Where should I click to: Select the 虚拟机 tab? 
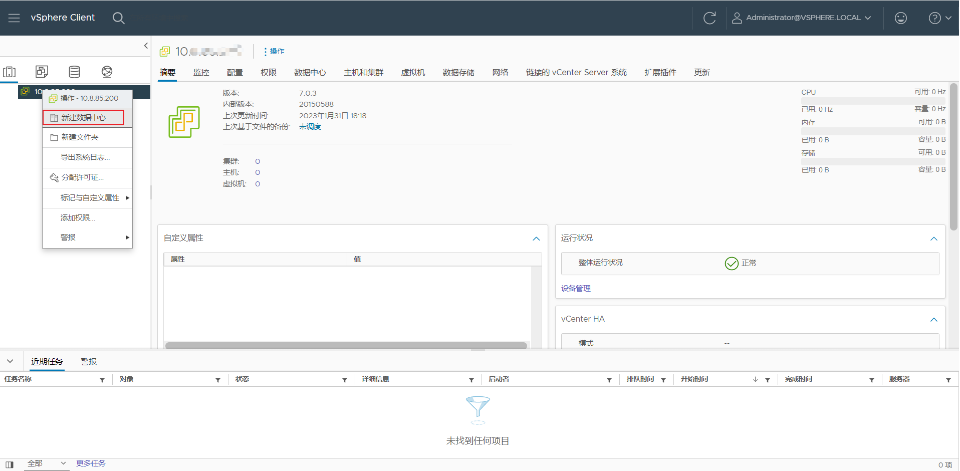click(x=413, y=72)
